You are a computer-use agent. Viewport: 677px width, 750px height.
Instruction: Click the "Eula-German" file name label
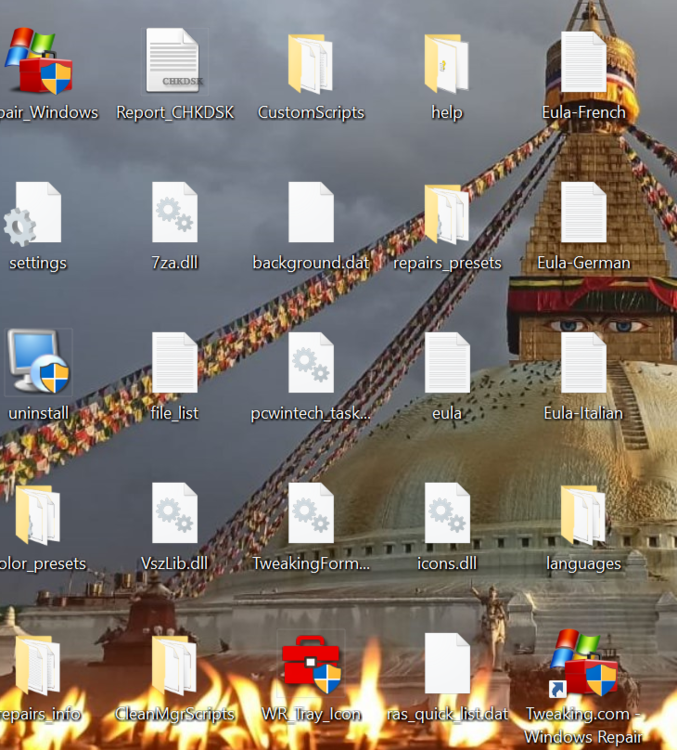click(583, 263)
